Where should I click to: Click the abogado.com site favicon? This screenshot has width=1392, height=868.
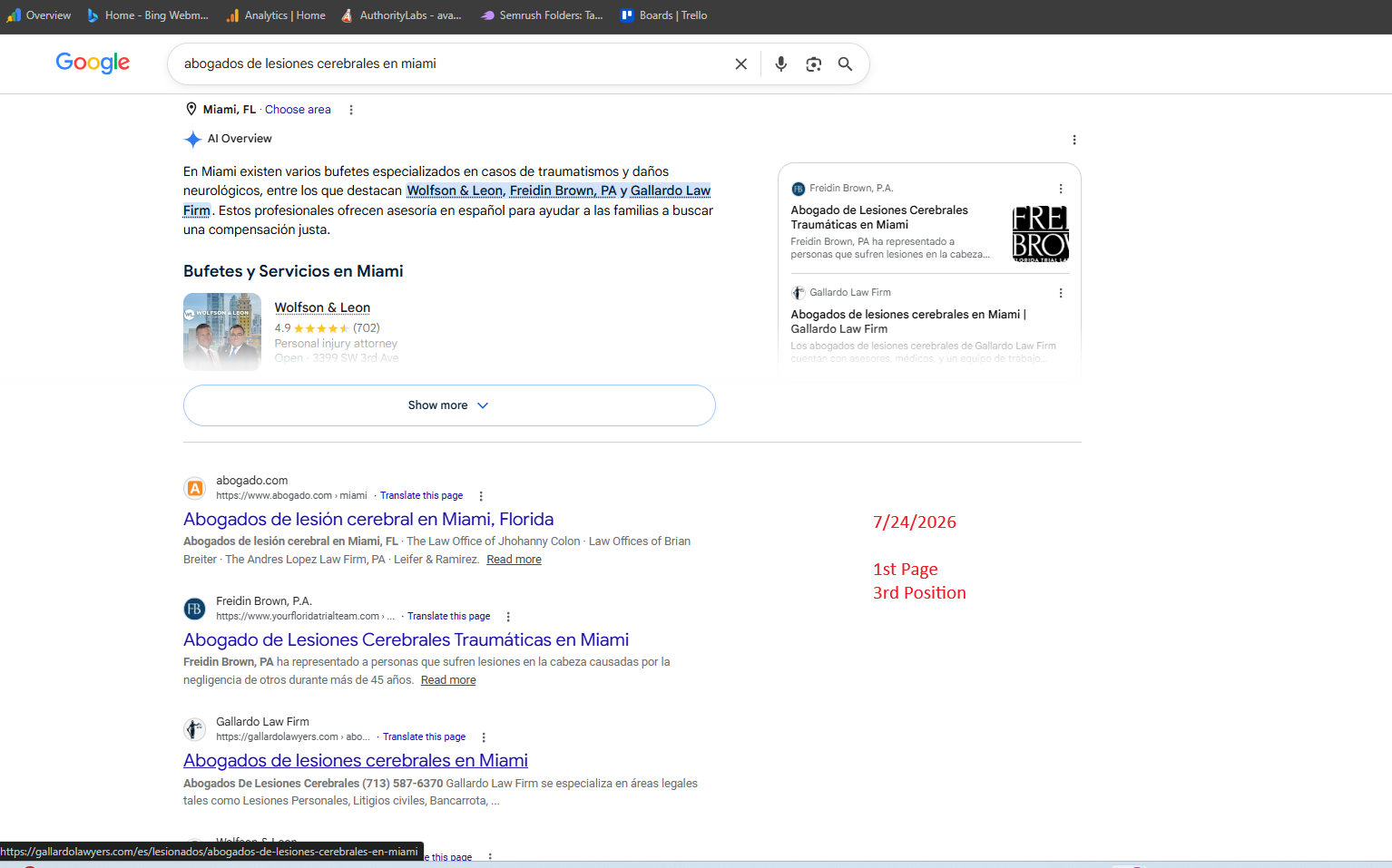(x=195, y=488)
